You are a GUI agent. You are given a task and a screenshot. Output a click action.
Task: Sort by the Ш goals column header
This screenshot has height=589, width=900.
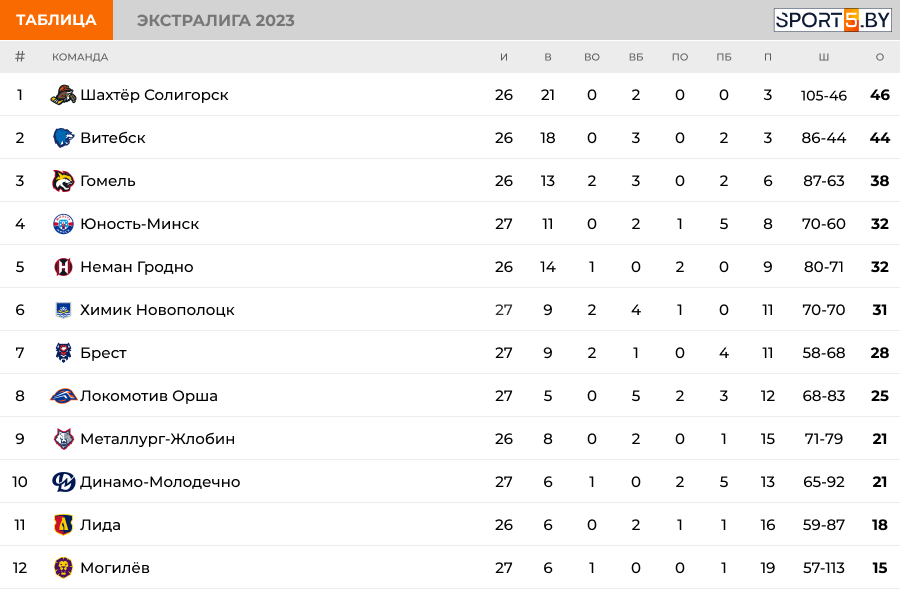pyautogui.click(x=824, y=57)
